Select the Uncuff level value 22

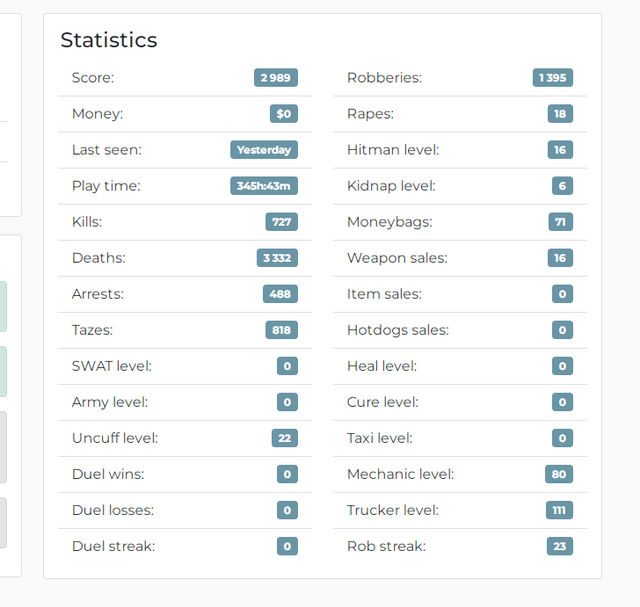pos(284,438)
